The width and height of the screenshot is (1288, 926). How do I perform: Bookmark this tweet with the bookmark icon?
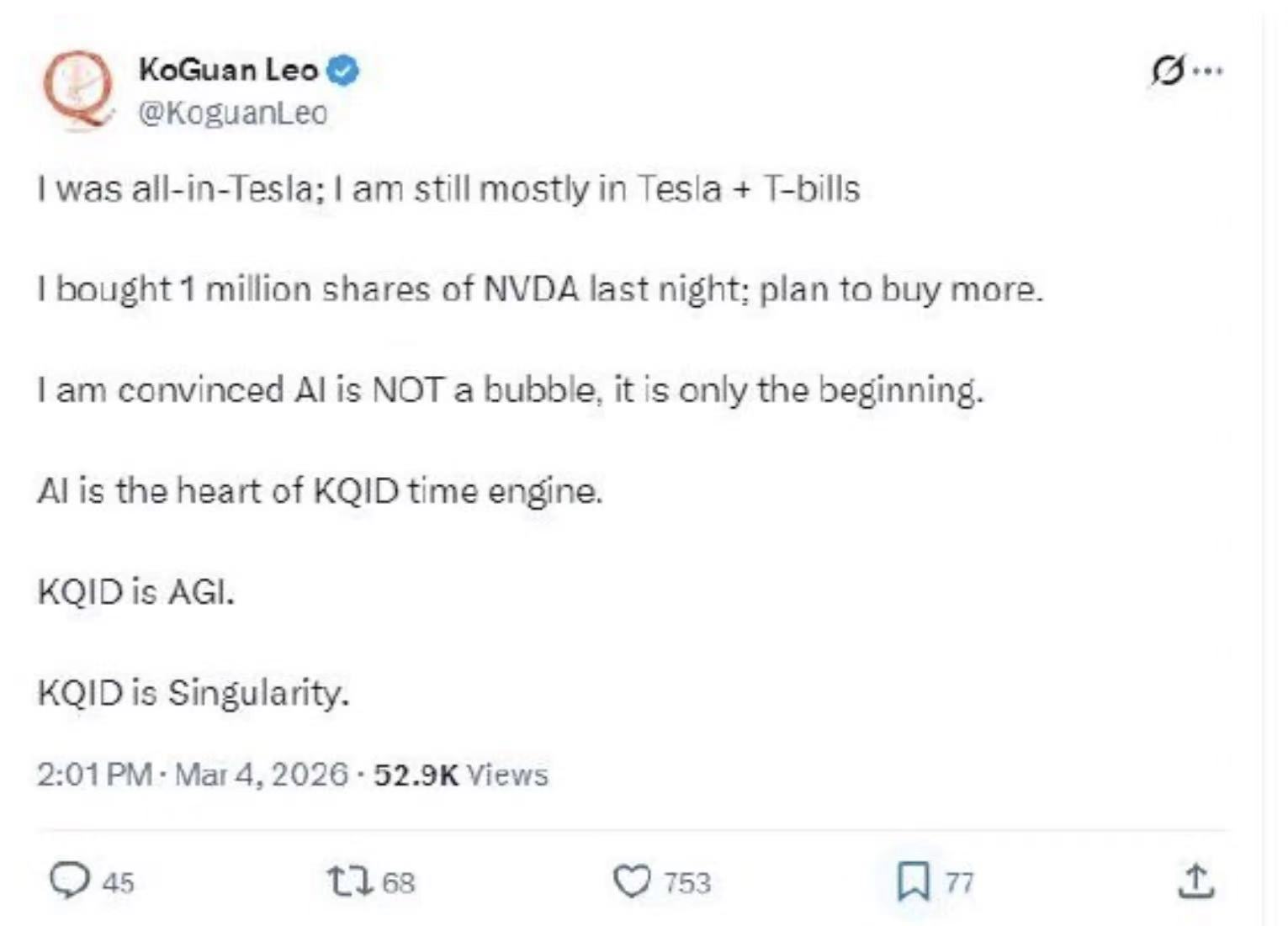coord(913,881)
